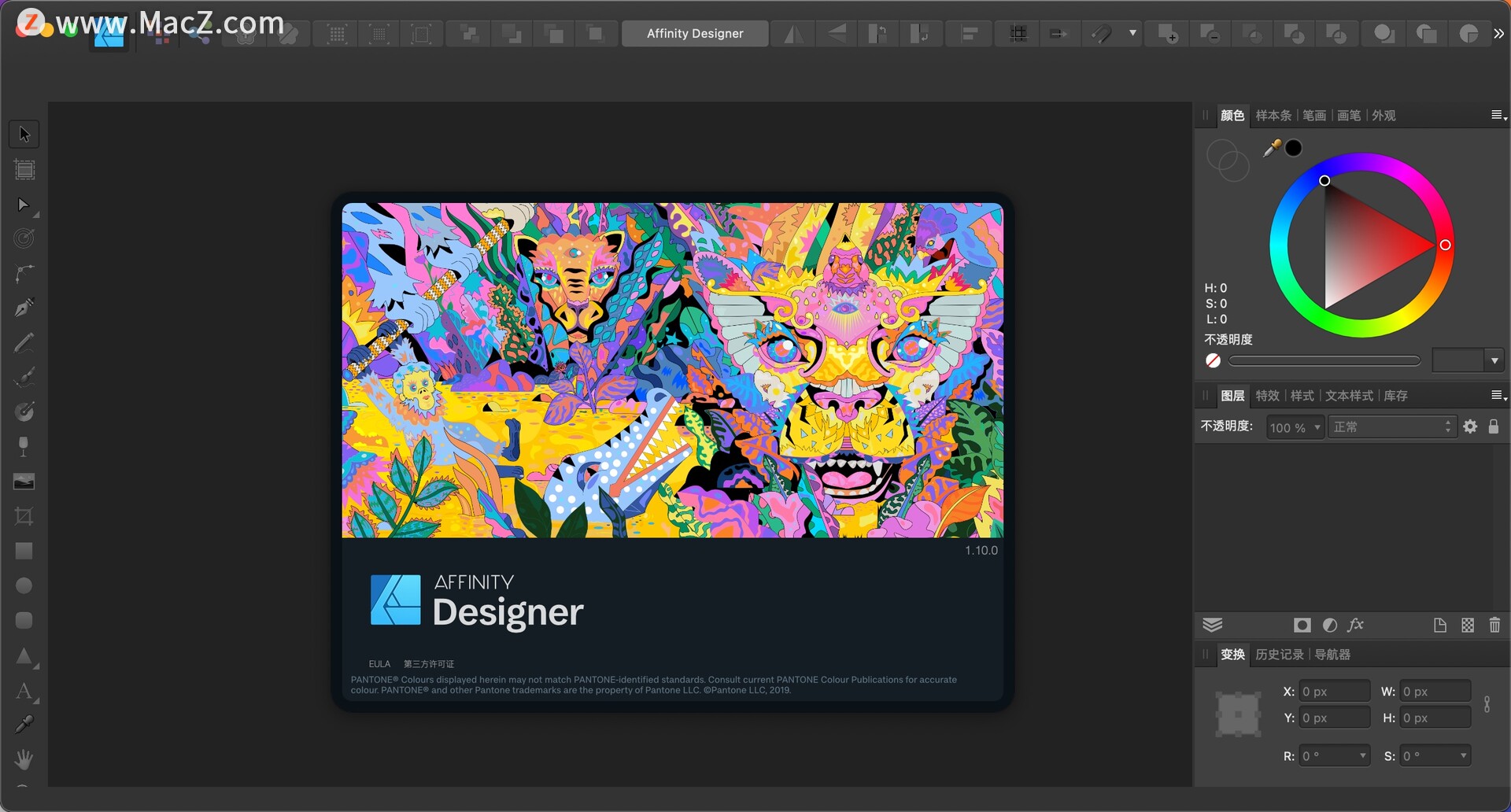Click the Add boolean operation icon

pos(1169,34)
